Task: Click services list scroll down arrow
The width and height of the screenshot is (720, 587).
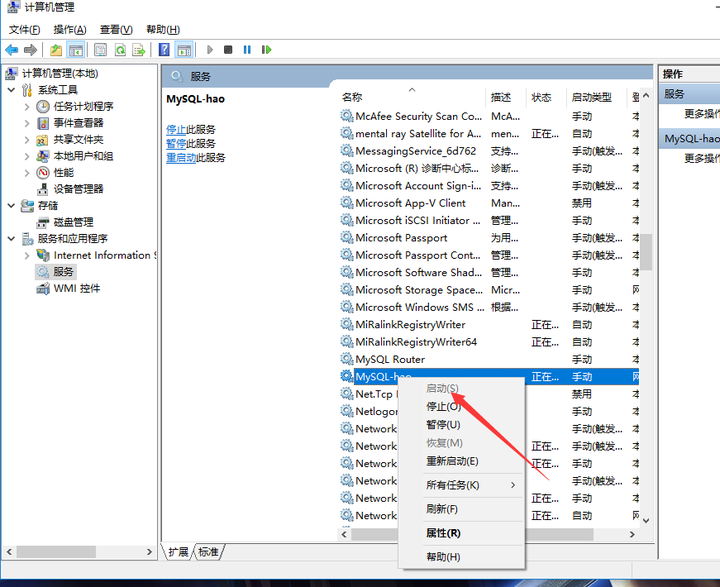Action: [646, 520]
